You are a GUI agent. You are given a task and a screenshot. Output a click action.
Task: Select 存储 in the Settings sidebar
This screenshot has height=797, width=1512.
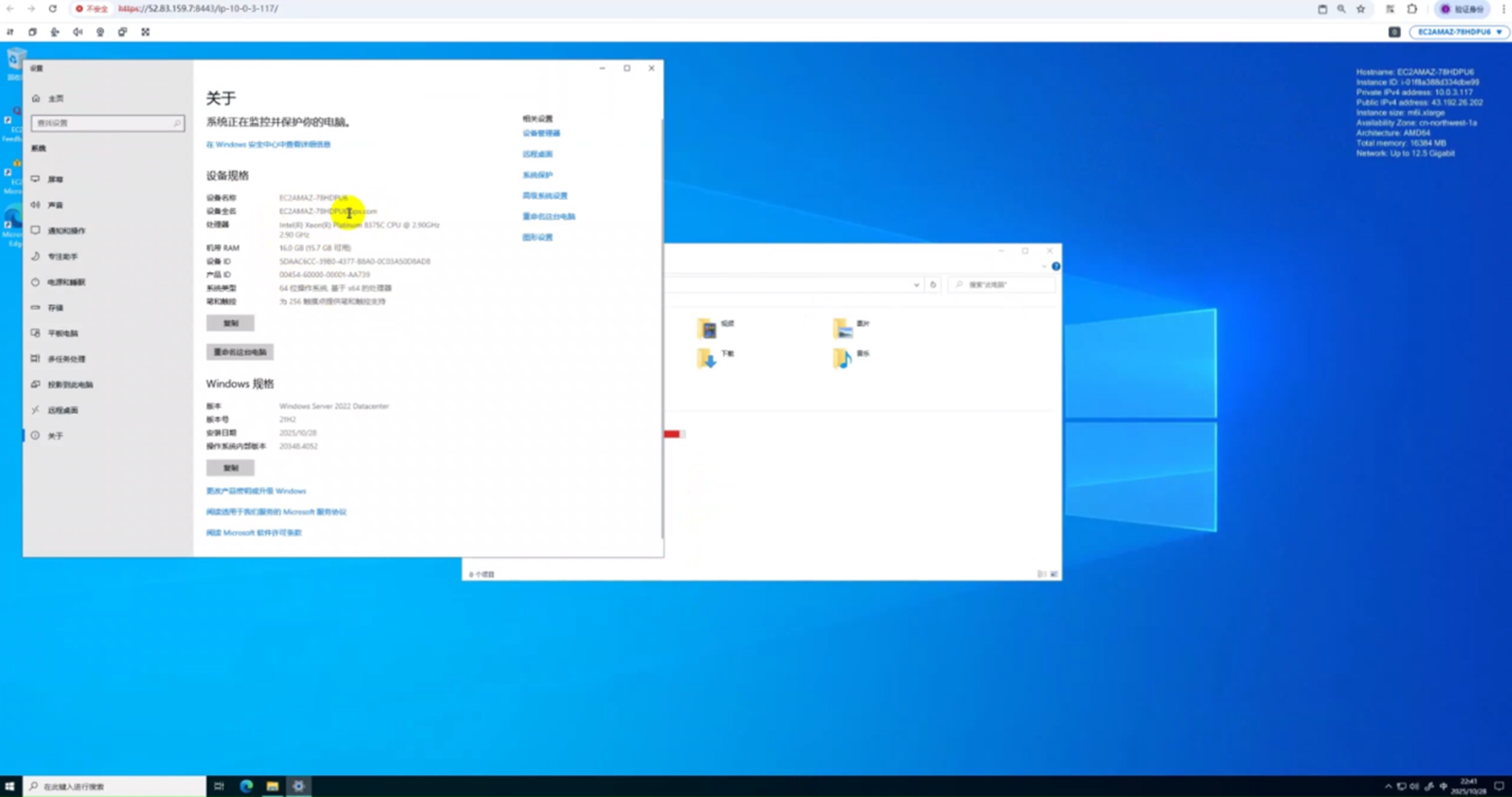(x=56, y=308)
